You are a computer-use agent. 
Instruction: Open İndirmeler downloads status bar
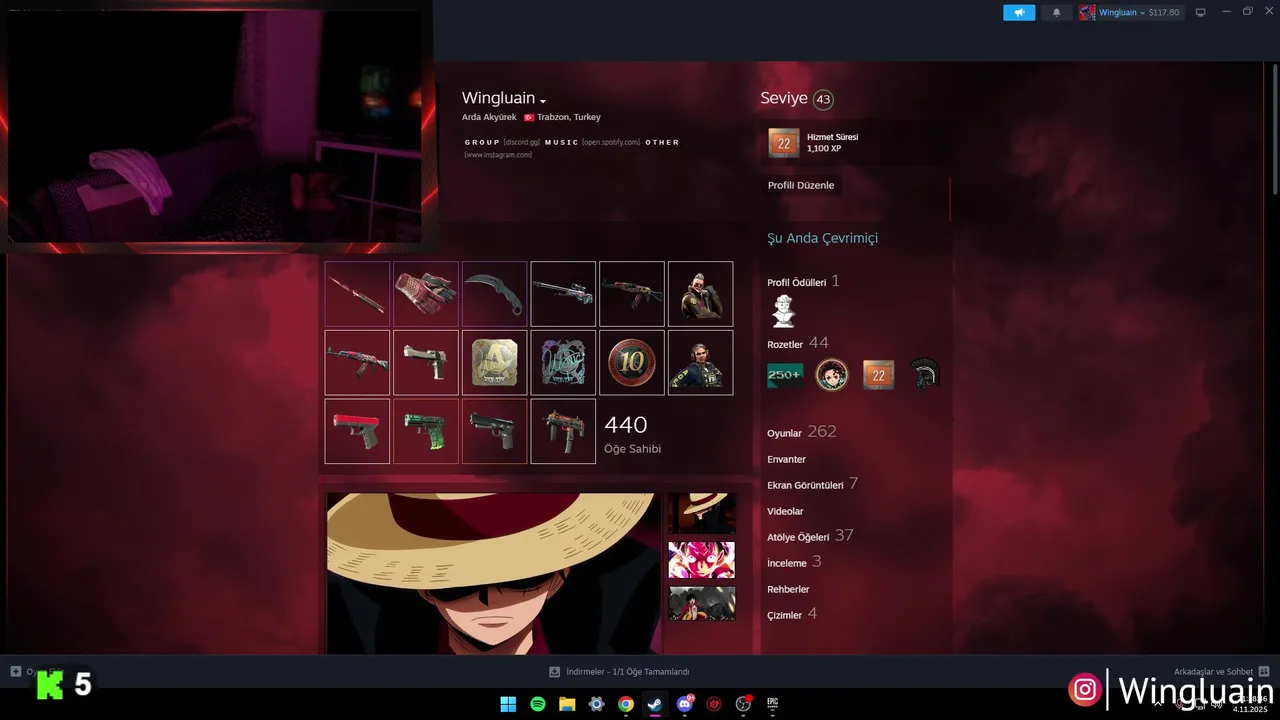click(x=619, y=672)
